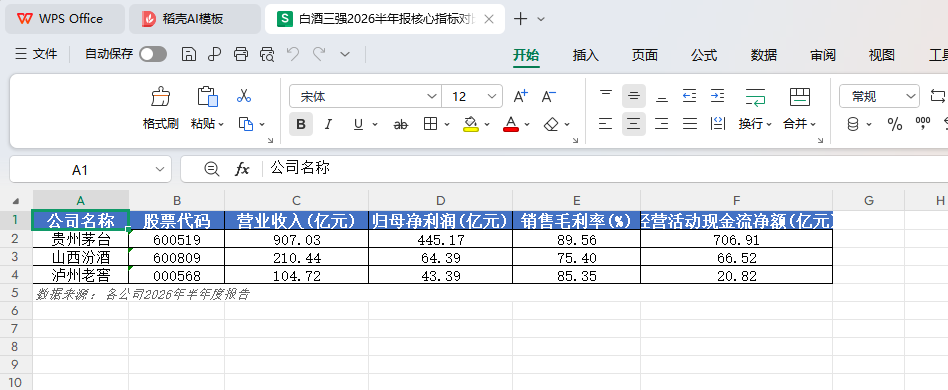The height and width of the screenshot is (390, 948).
Task: Click the currency coin-stack icon
Action: [854, 125]
